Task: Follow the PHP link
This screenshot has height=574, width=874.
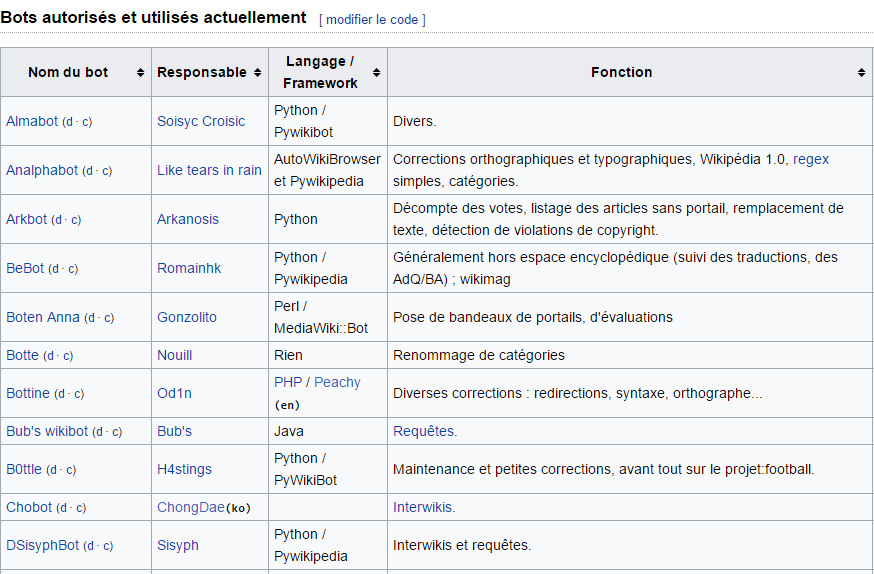Action: (288, 382)
